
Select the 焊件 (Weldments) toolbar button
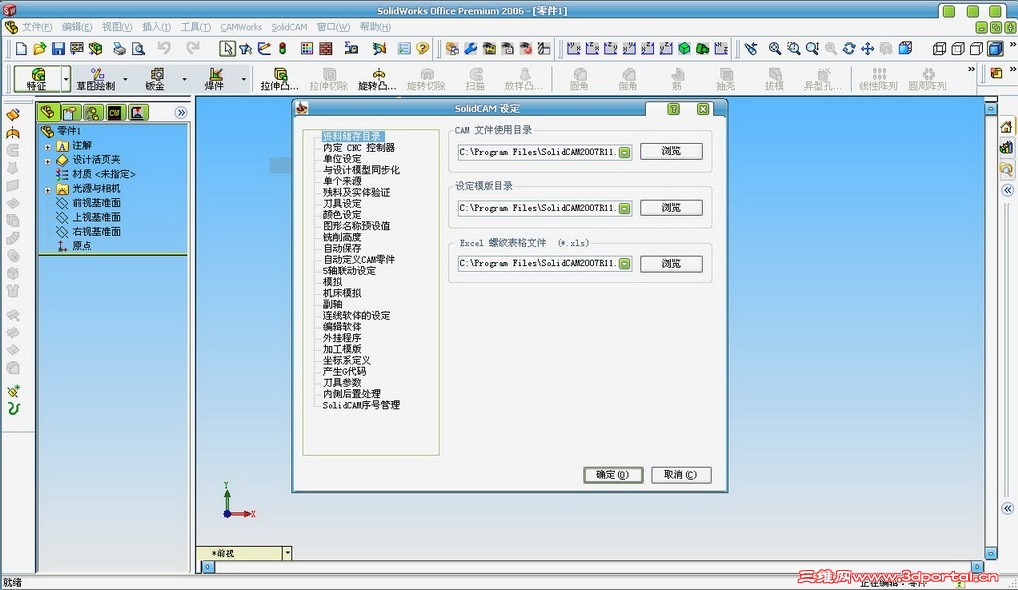pos(215,79)
